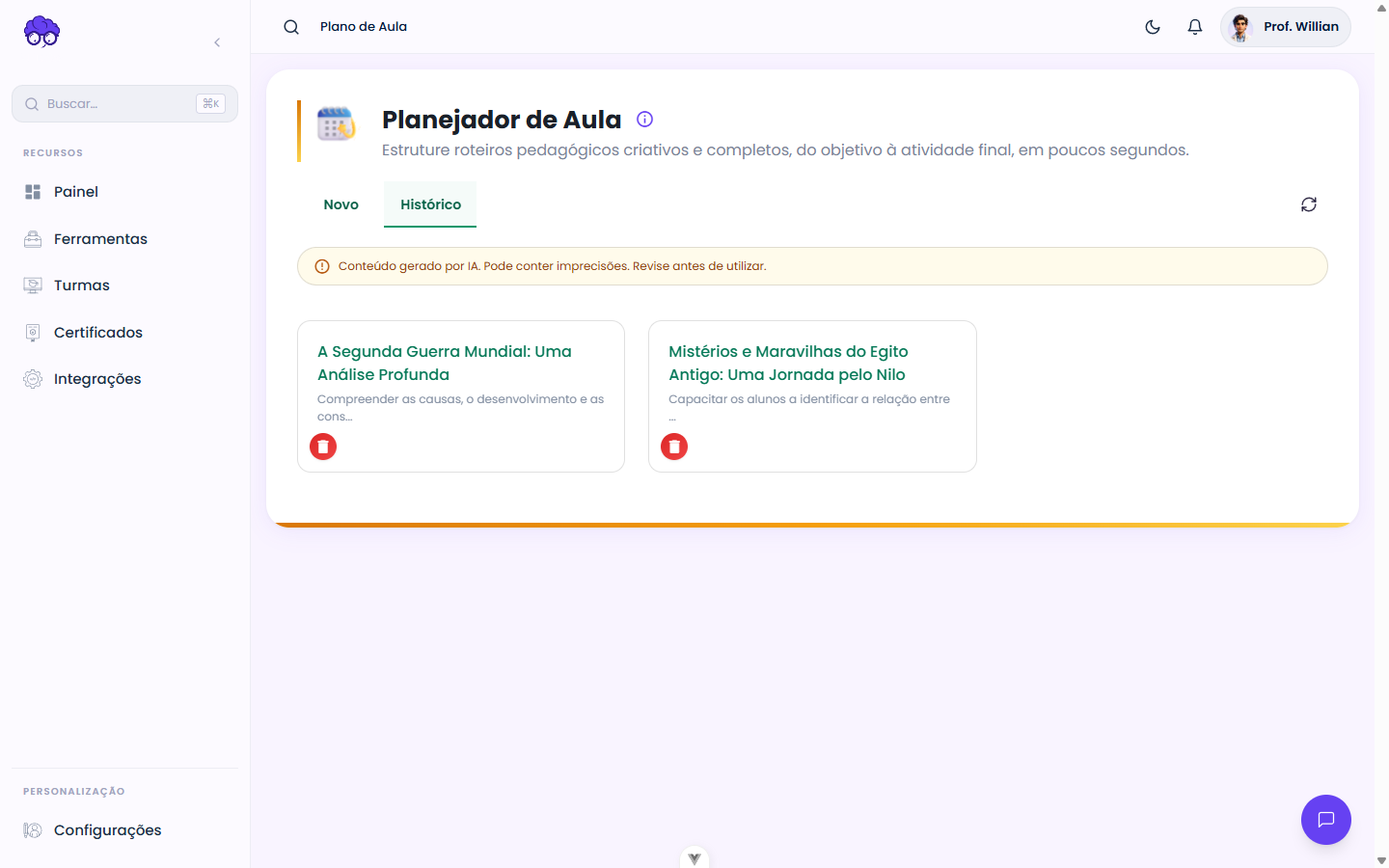
Task: Click the Turmas classroom icon
Action: (x=33, y=285)
